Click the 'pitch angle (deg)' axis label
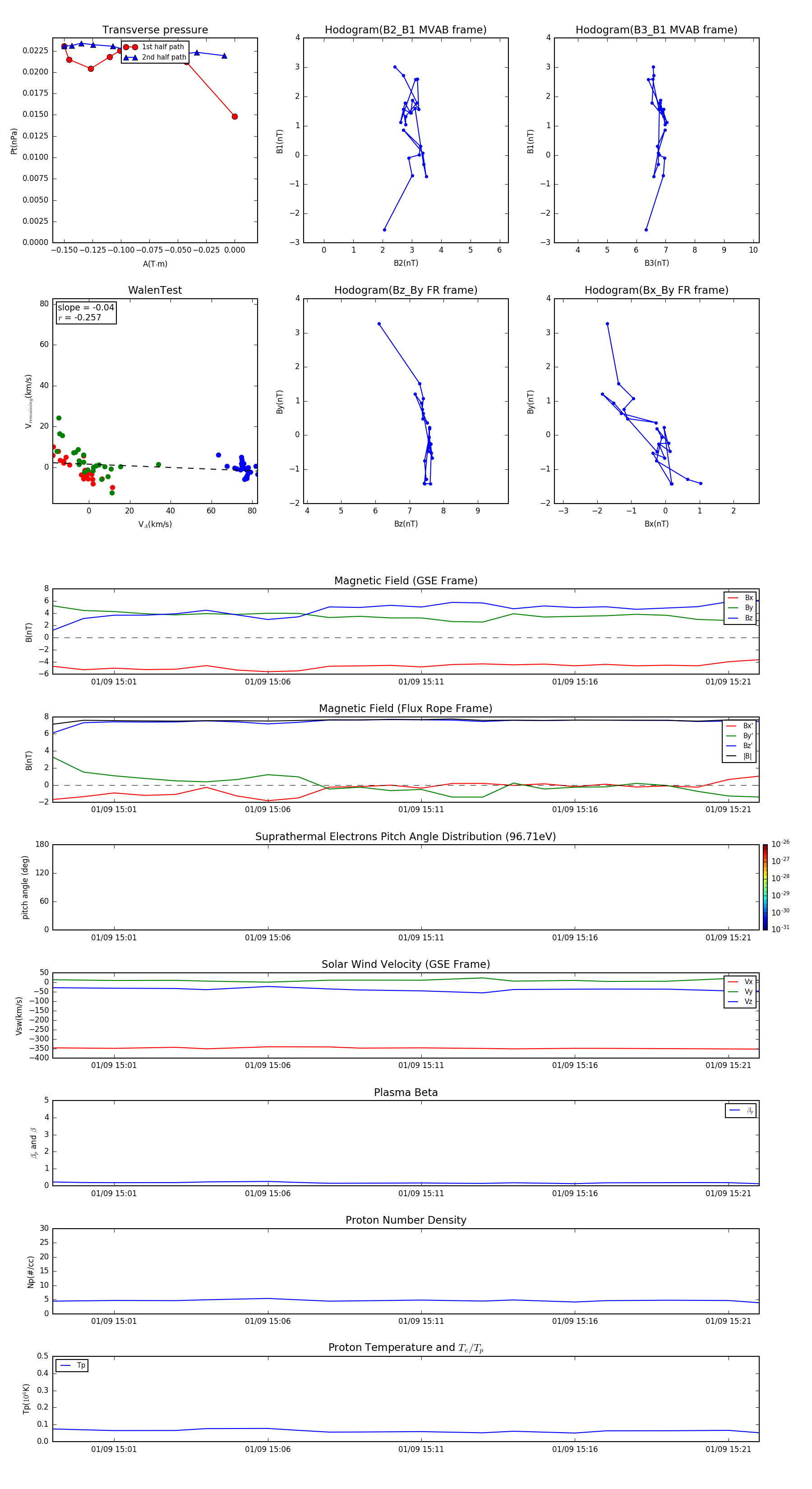This screenshot has height=1489, width=812. 25,887
